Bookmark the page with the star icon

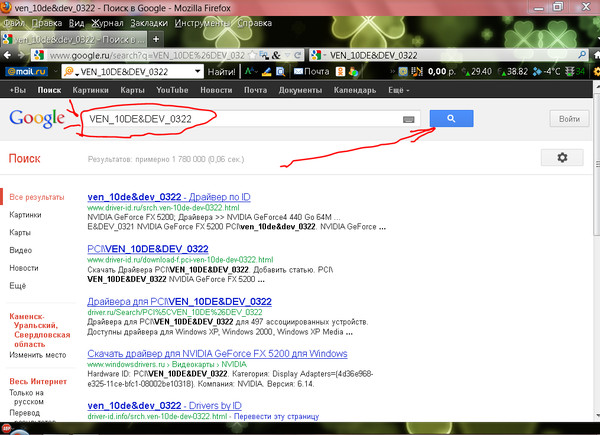[252, 55]
